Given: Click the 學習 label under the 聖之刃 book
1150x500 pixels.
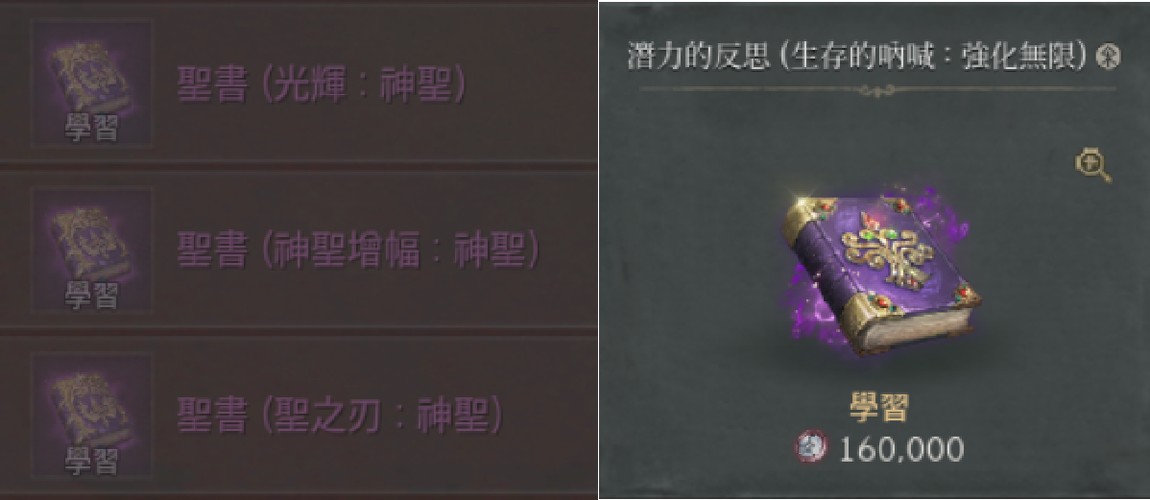Looking at the screenshot, I should [92, 460].
